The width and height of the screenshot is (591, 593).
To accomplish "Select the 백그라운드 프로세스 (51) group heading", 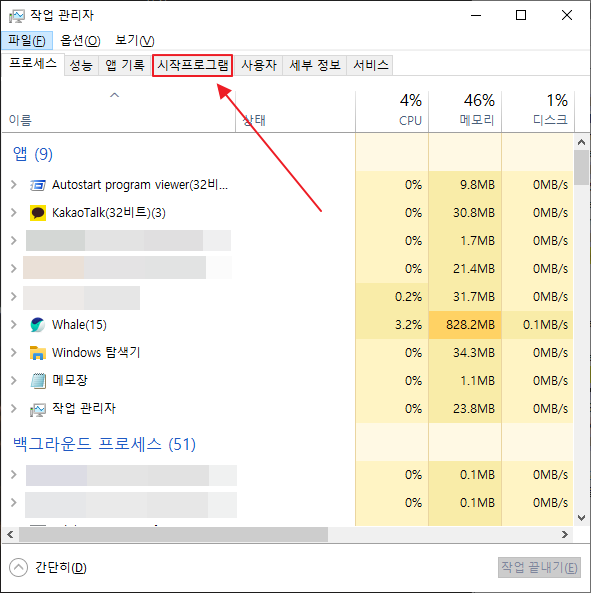I will point(104,444).
